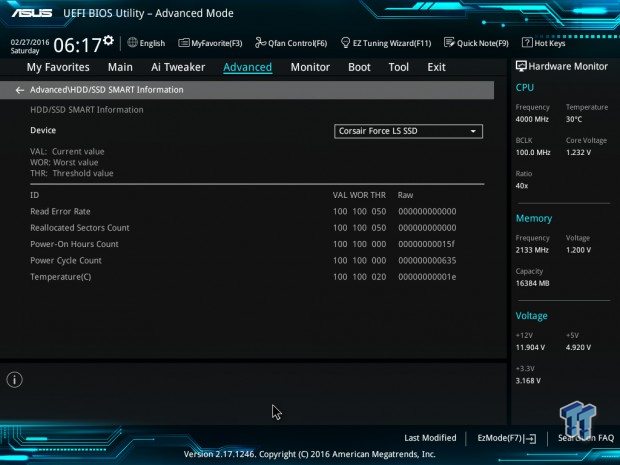Click the MyFavorite(F3) list icon

point(183,43)
